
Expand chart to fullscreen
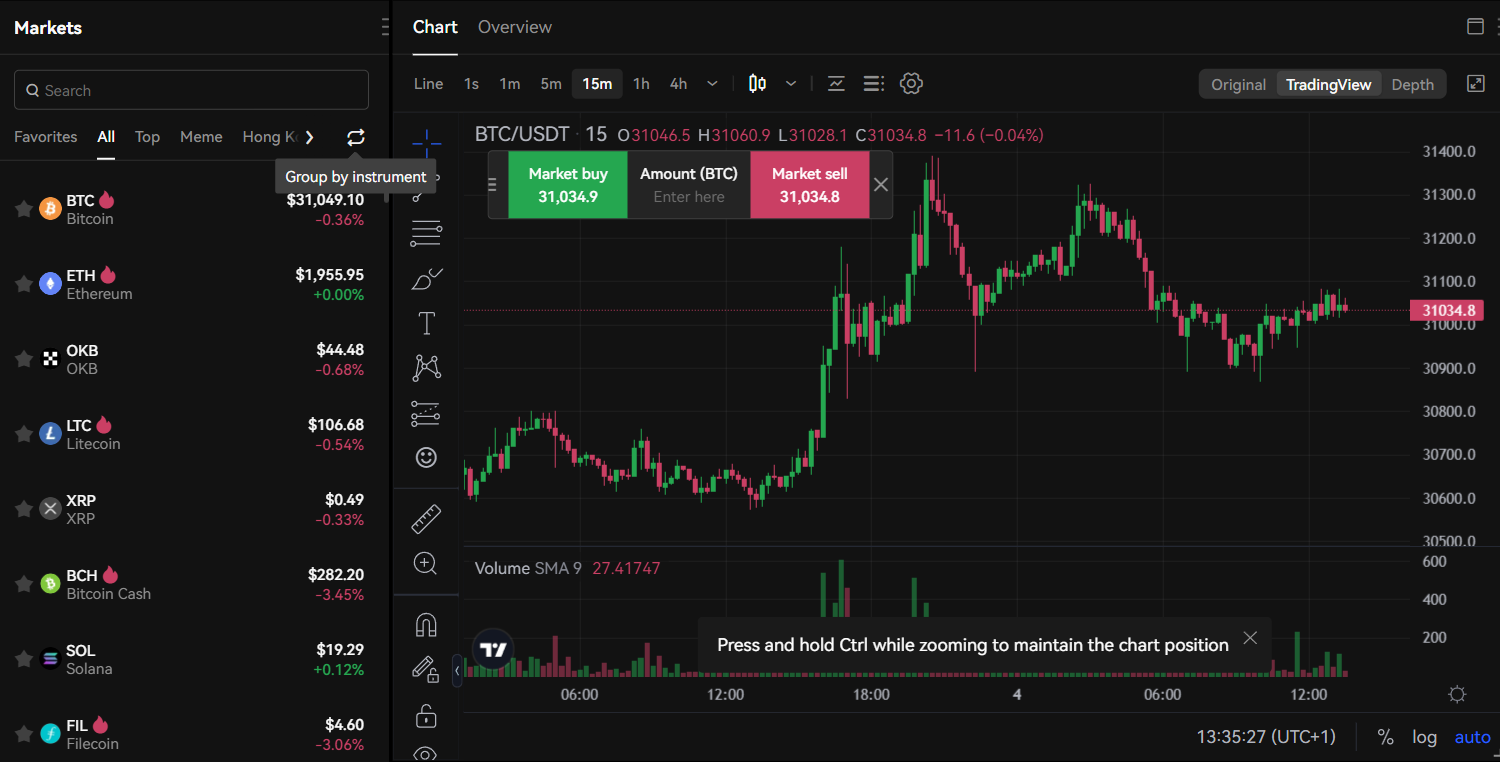coord(1475,84)
